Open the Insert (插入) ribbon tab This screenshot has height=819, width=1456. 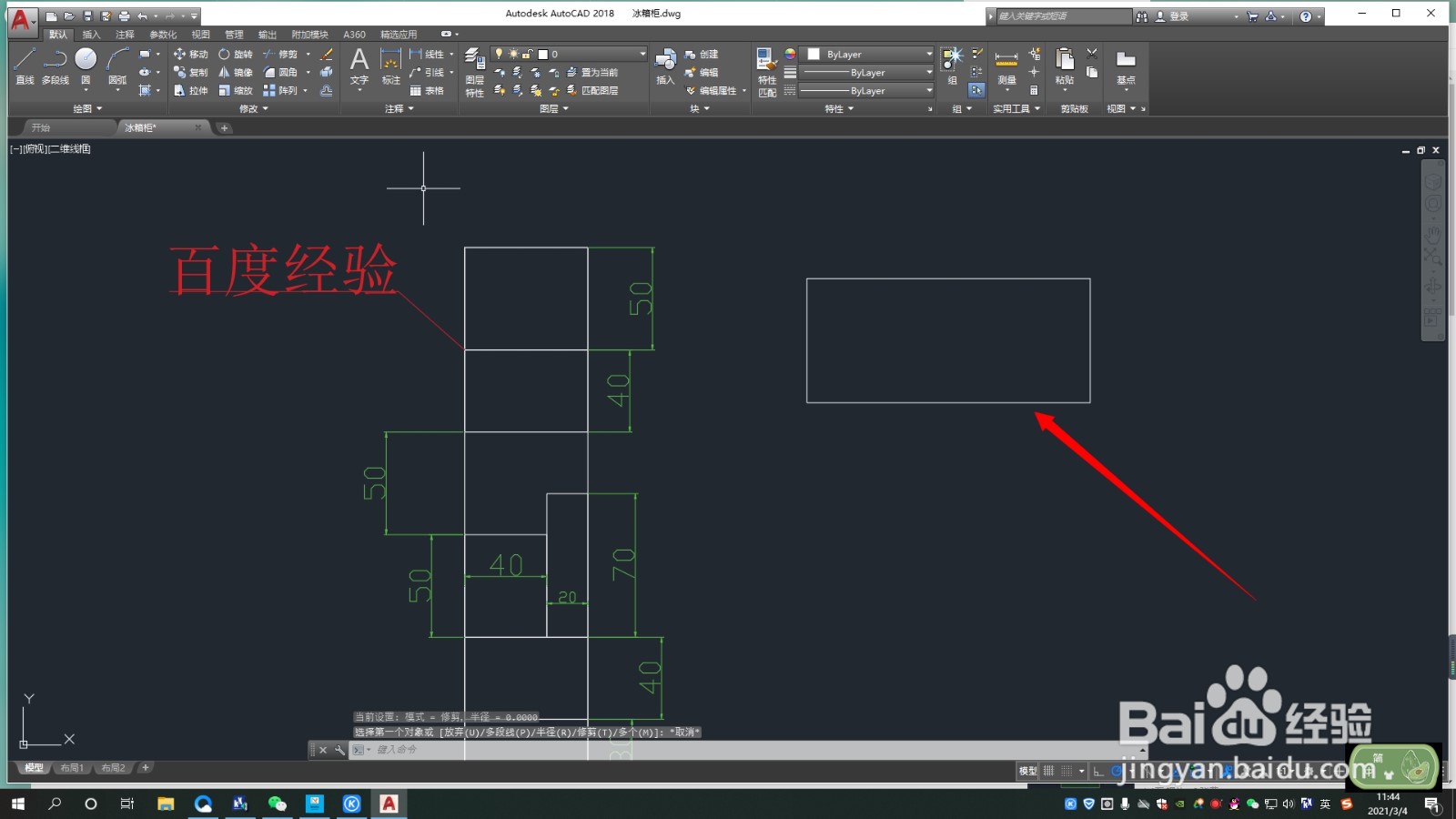tap(91, 35)
